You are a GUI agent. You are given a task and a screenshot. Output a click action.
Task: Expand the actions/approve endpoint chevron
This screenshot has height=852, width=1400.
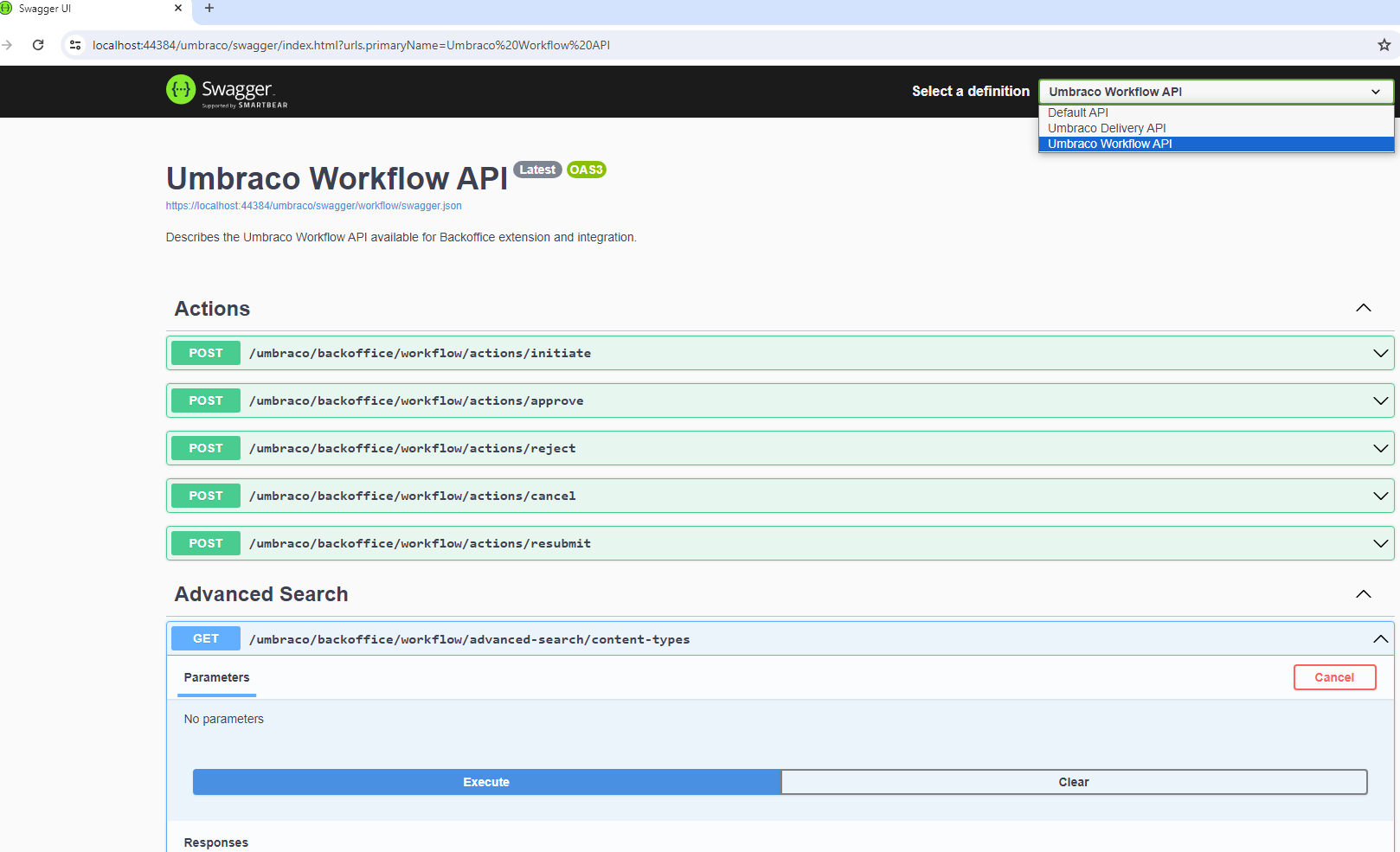pos(1380,400)
